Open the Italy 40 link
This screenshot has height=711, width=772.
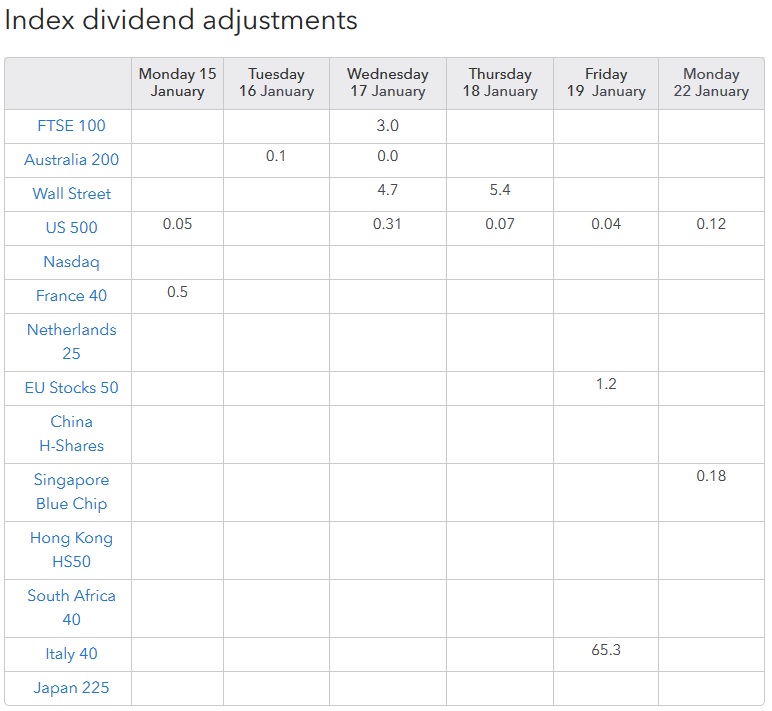(71, 653)
